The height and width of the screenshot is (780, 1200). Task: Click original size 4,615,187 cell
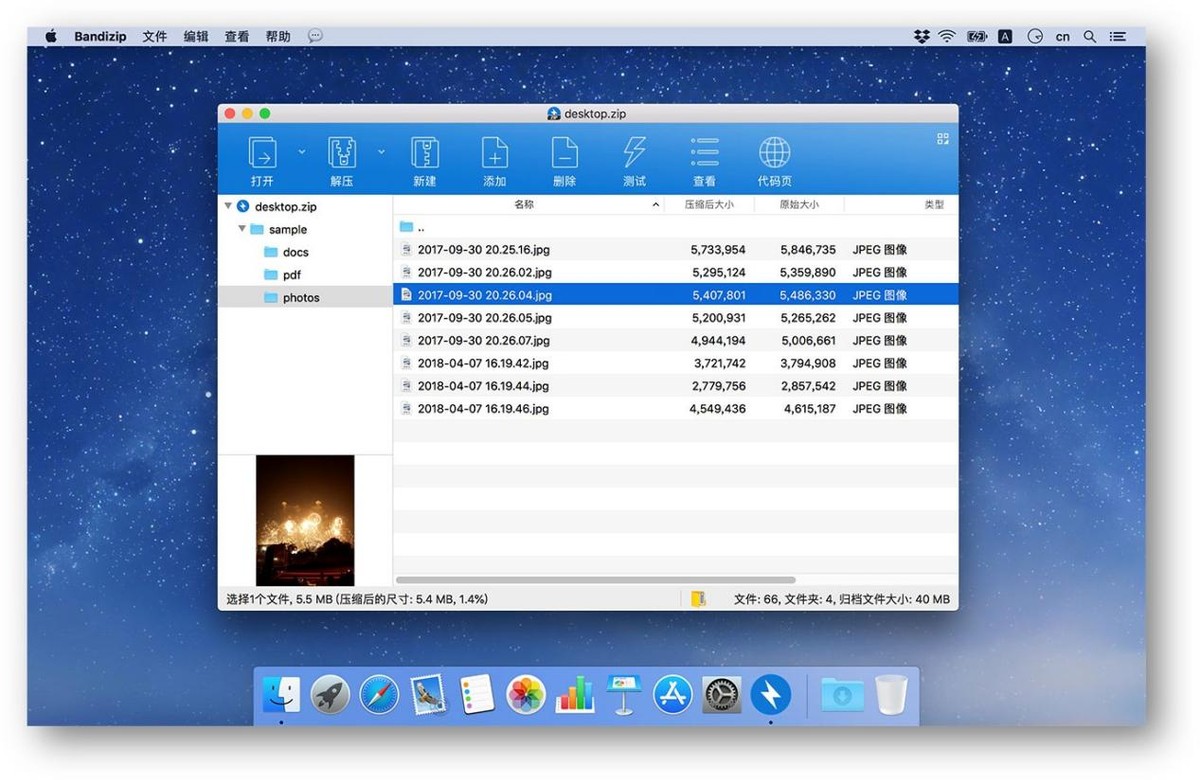pyautogui.click(x=810, y=408)
